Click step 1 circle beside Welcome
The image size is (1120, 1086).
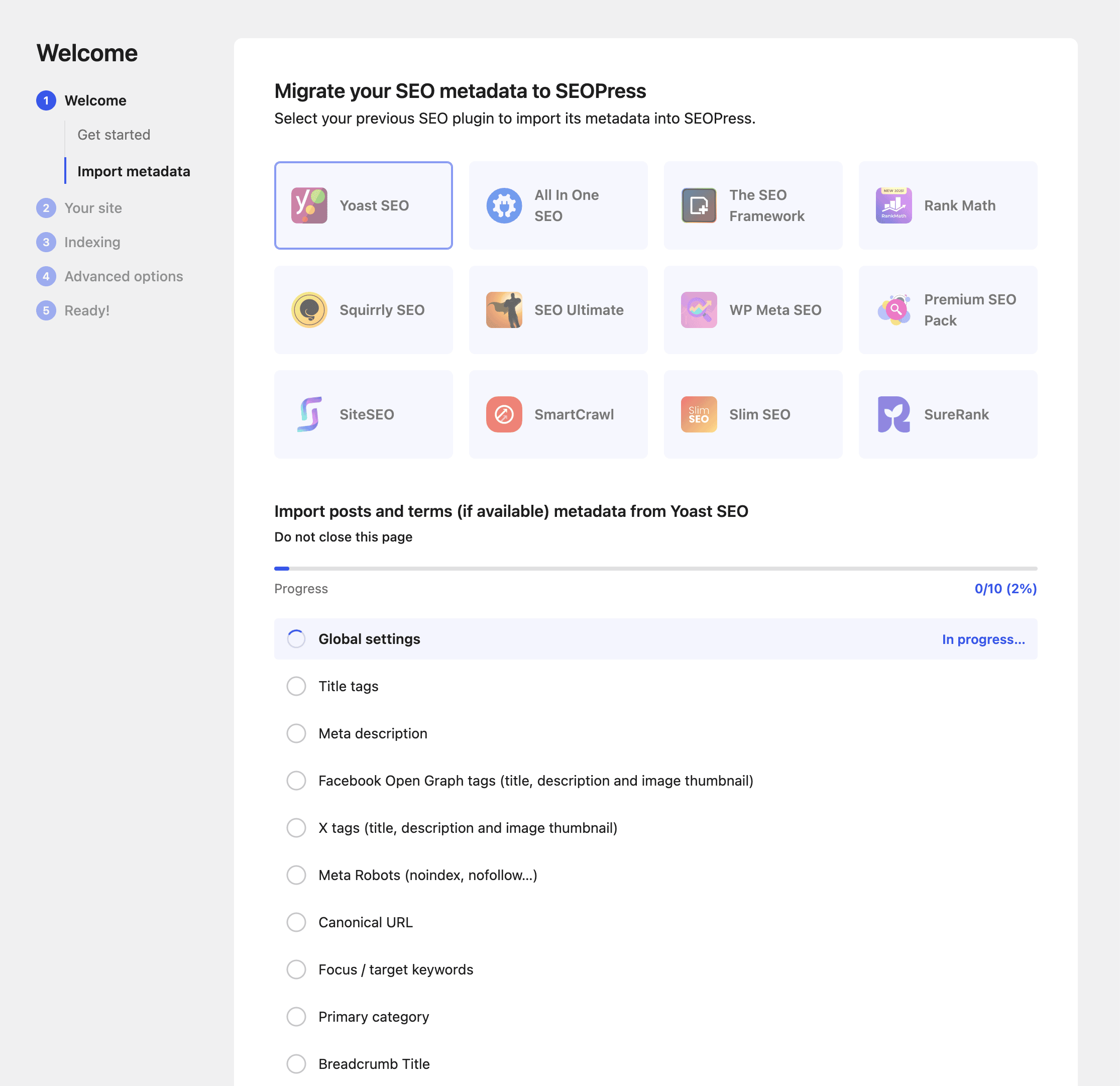[46, 100]
